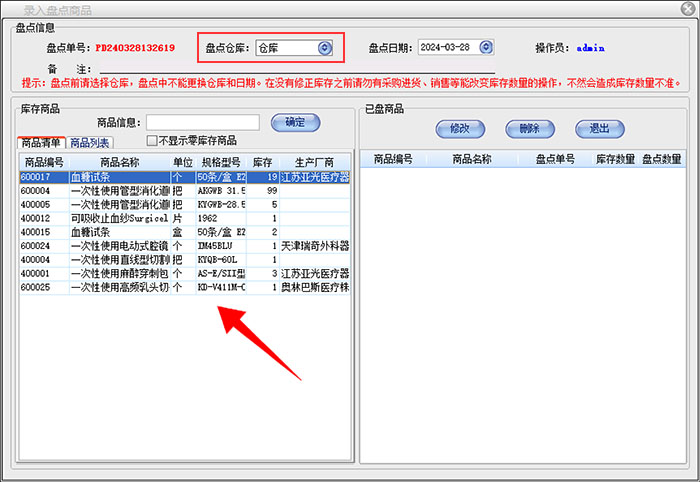Image resolution: width=700 pixels, height=482 pixels.
Task: Click the 生产厂商 column header
Action: [314, 161]
